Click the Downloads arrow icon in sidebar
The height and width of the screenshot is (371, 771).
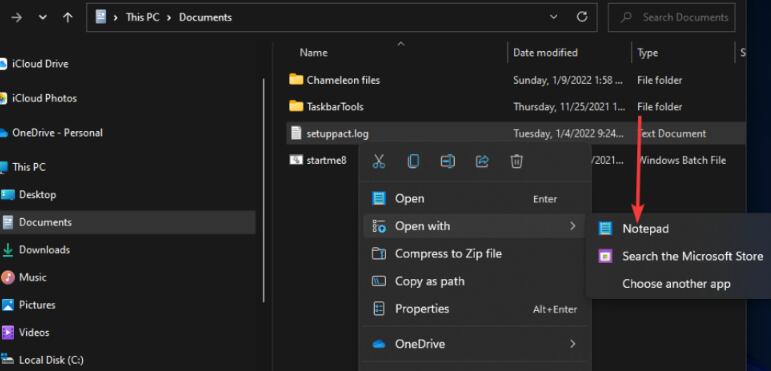click(8, 250)
